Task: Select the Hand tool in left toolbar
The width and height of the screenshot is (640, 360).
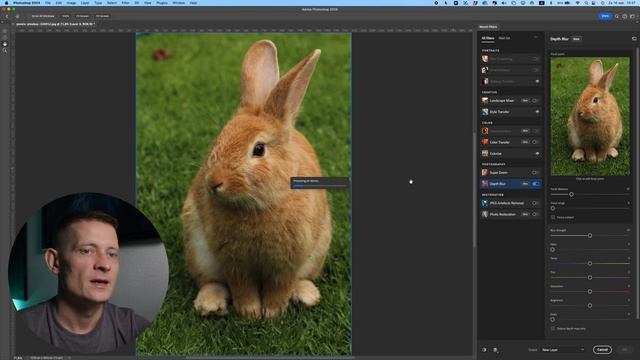Action: tap(5, 44)
